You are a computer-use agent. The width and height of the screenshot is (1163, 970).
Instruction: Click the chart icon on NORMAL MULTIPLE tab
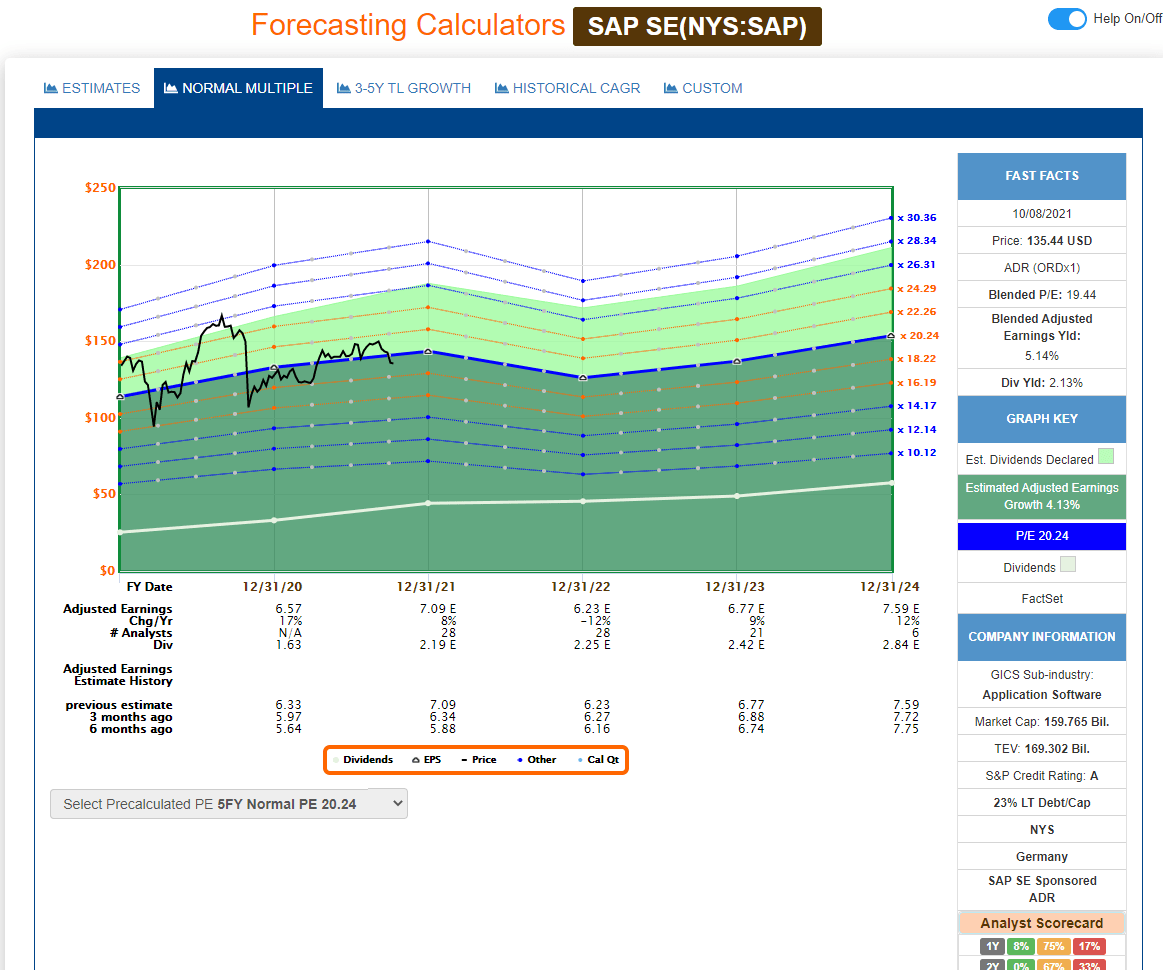[174, 88]
